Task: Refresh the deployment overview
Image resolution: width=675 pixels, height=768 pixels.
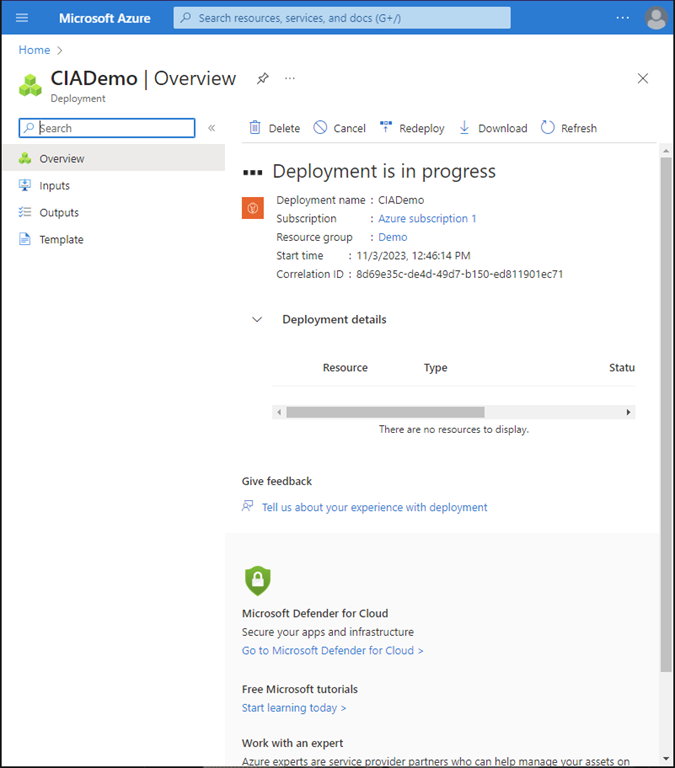Action: (568, 128)
